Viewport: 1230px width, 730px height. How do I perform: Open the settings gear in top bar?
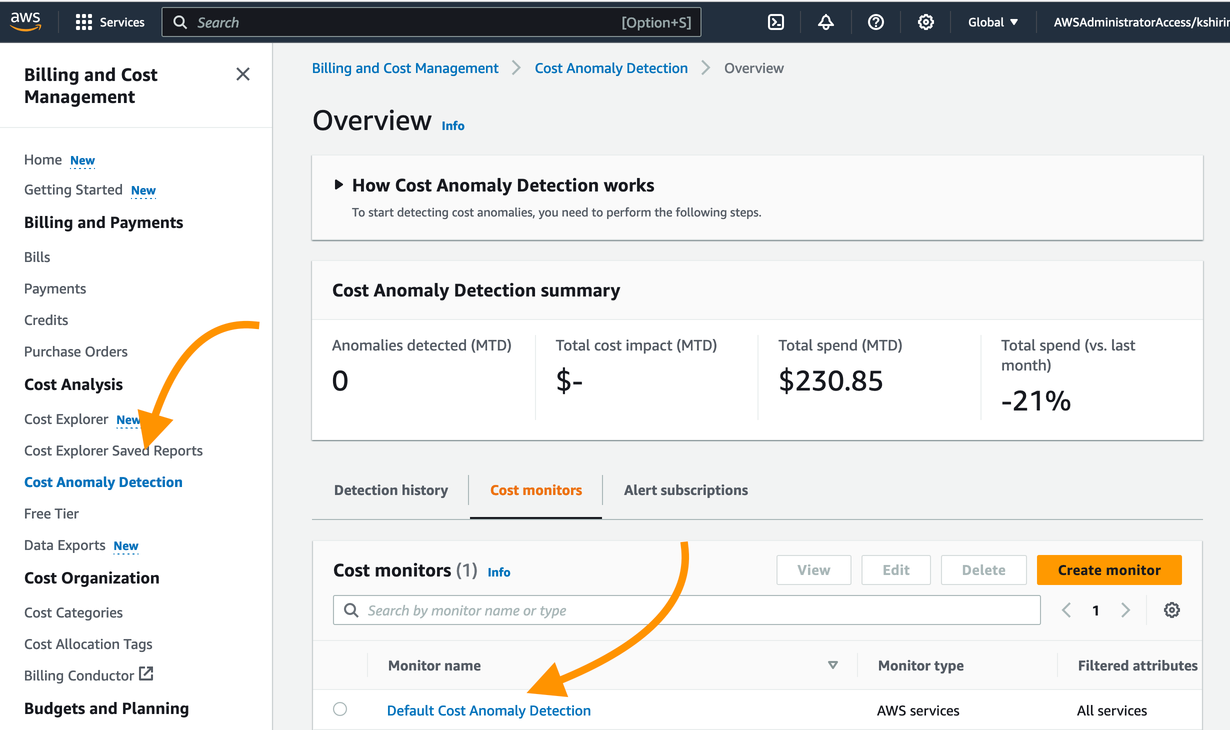926,22
